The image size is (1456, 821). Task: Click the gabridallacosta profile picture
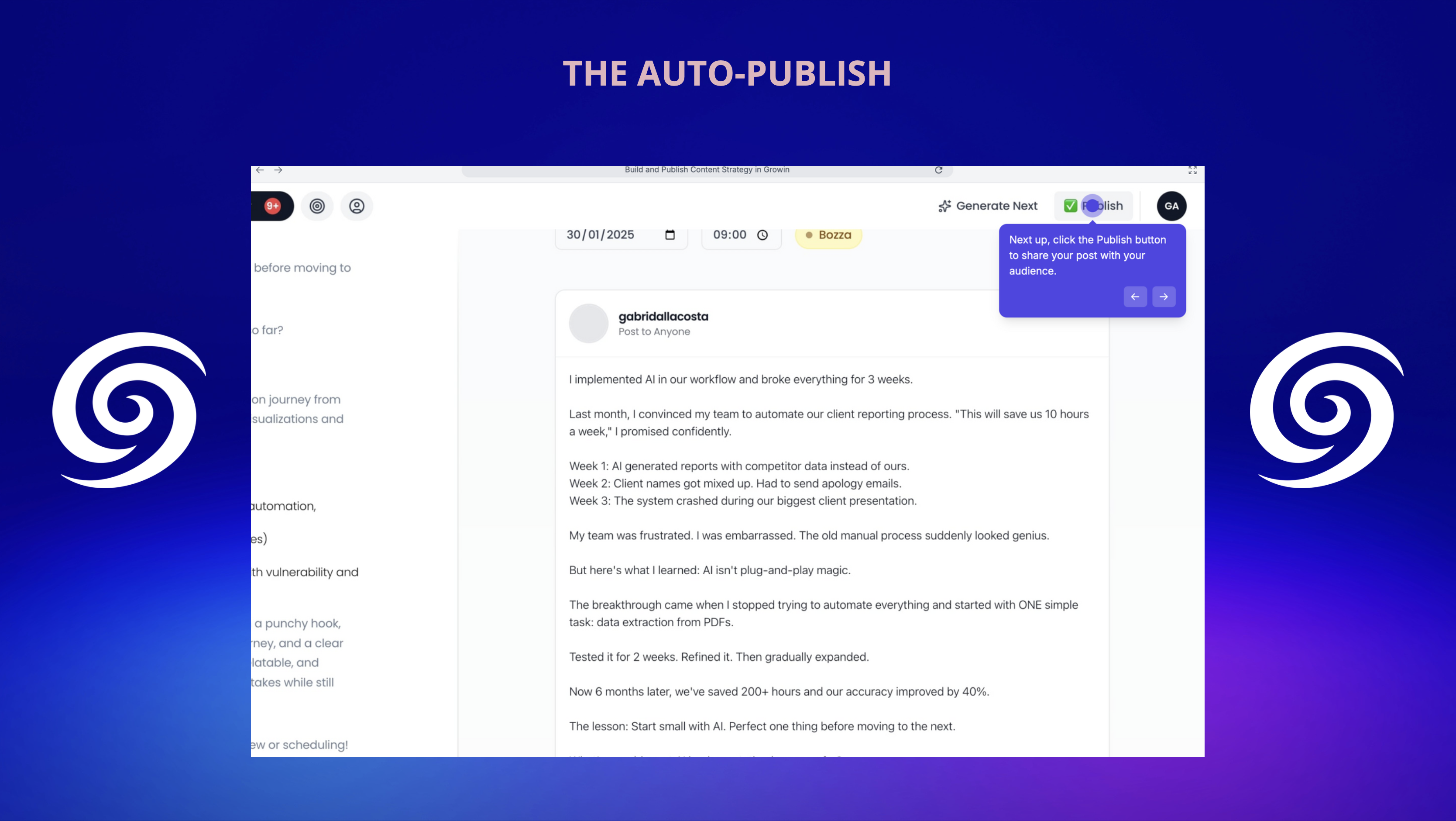point(588,323)
